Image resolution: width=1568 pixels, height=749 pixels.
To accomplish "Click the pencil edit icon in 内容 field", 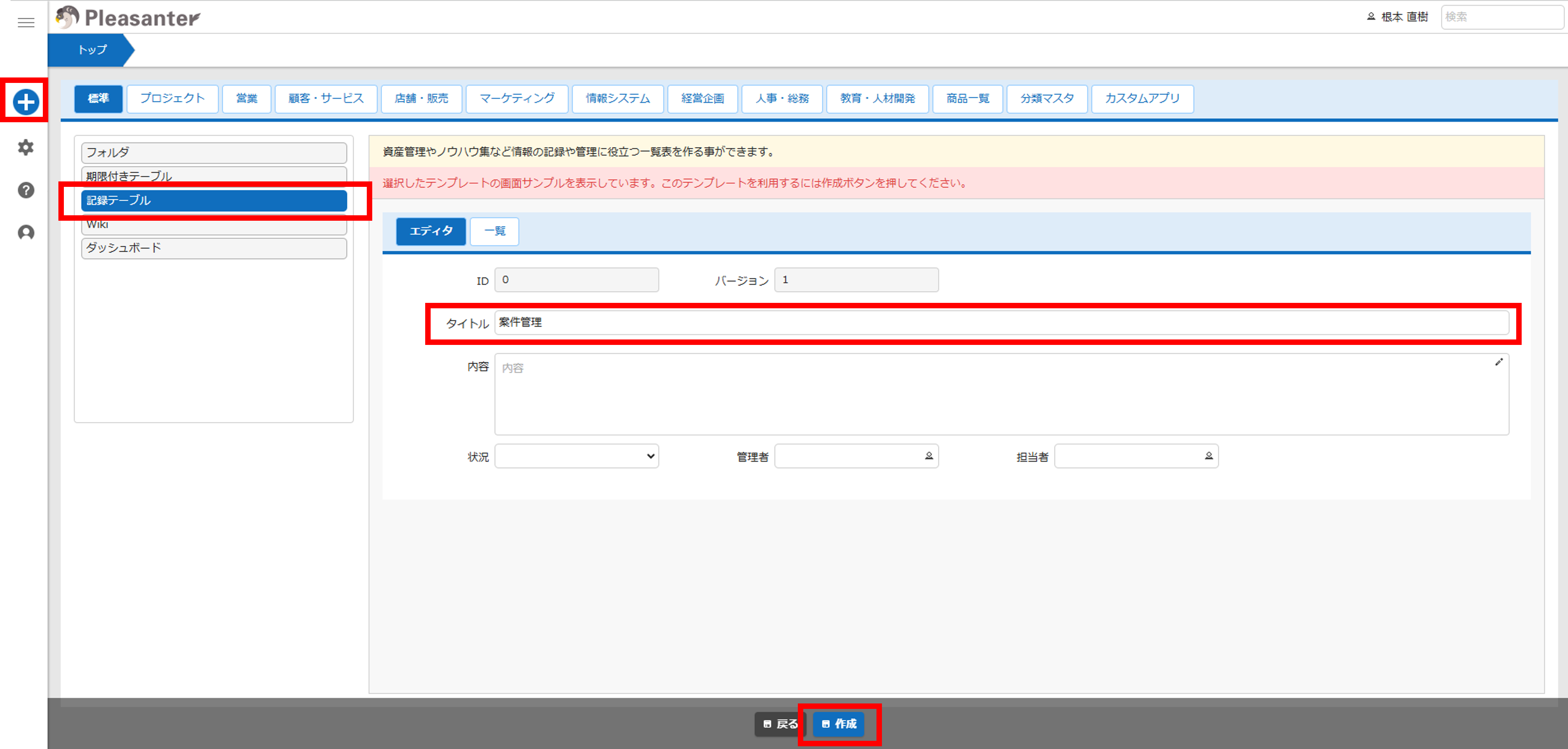I will [1499, 362].
